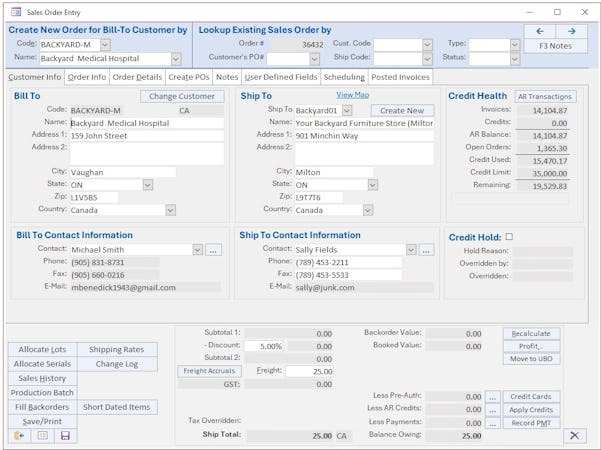The width and height of the screenshot is (601, 450).
Task: Open the Posted Invoices tab
Action: [x=401, y=77]
